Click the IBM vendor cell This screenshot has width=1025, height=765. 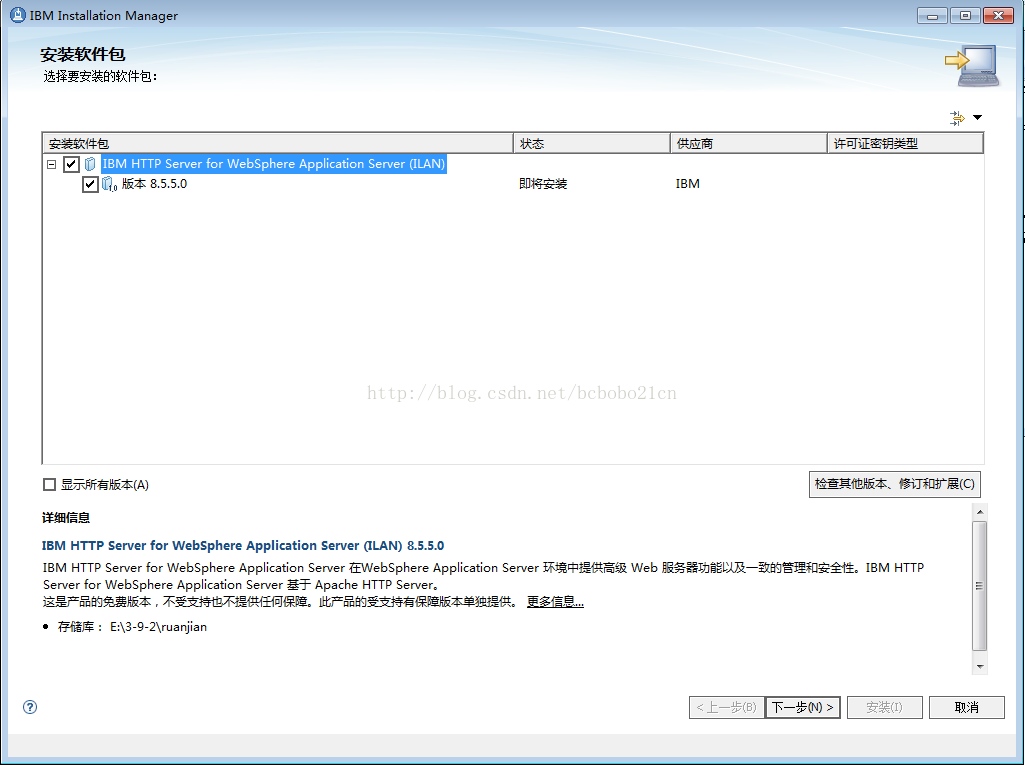click(688, 184)
